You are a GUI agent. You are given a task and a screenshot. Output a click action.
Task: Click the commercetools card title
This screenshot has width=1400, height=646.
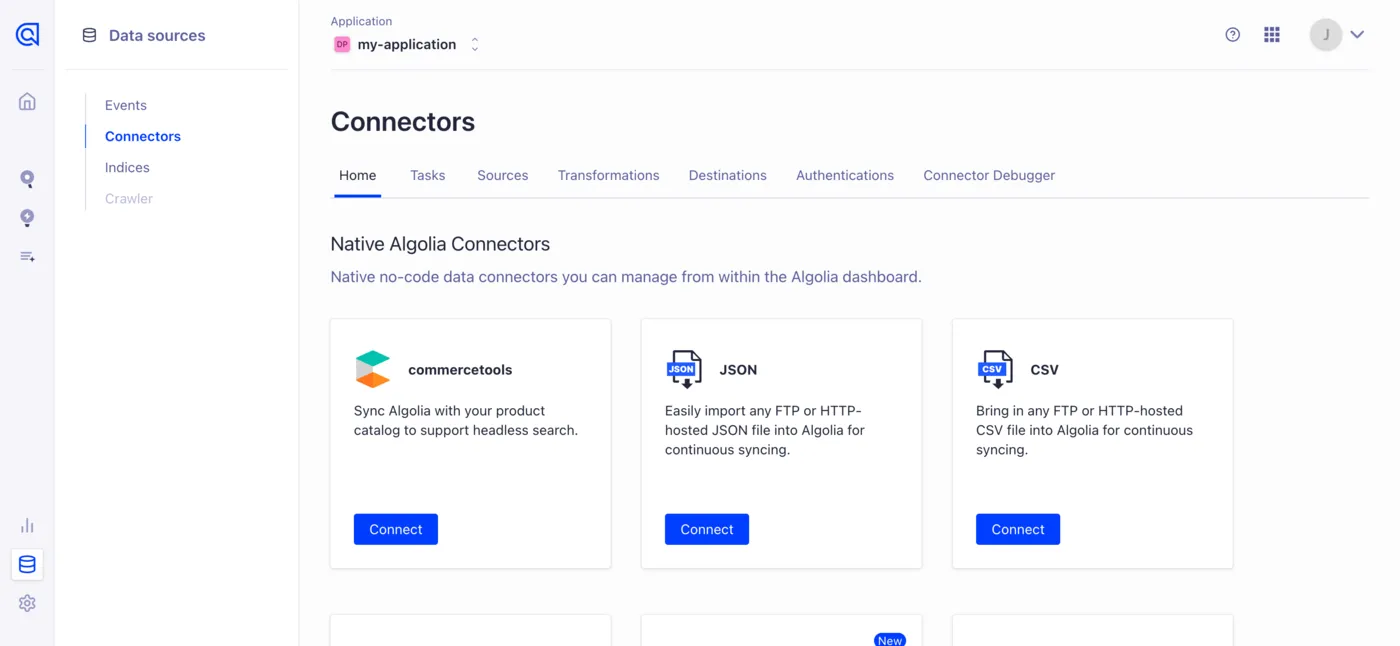[460, 369]
